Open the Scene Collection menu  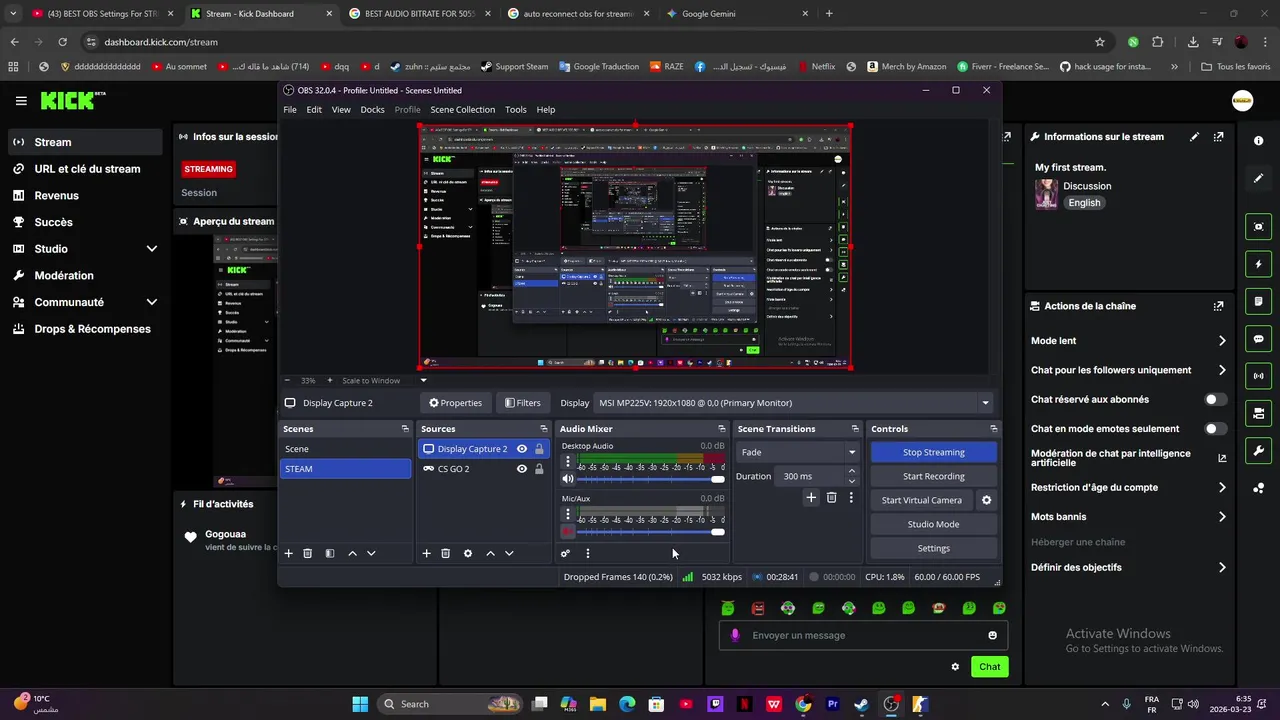[462, 110]
